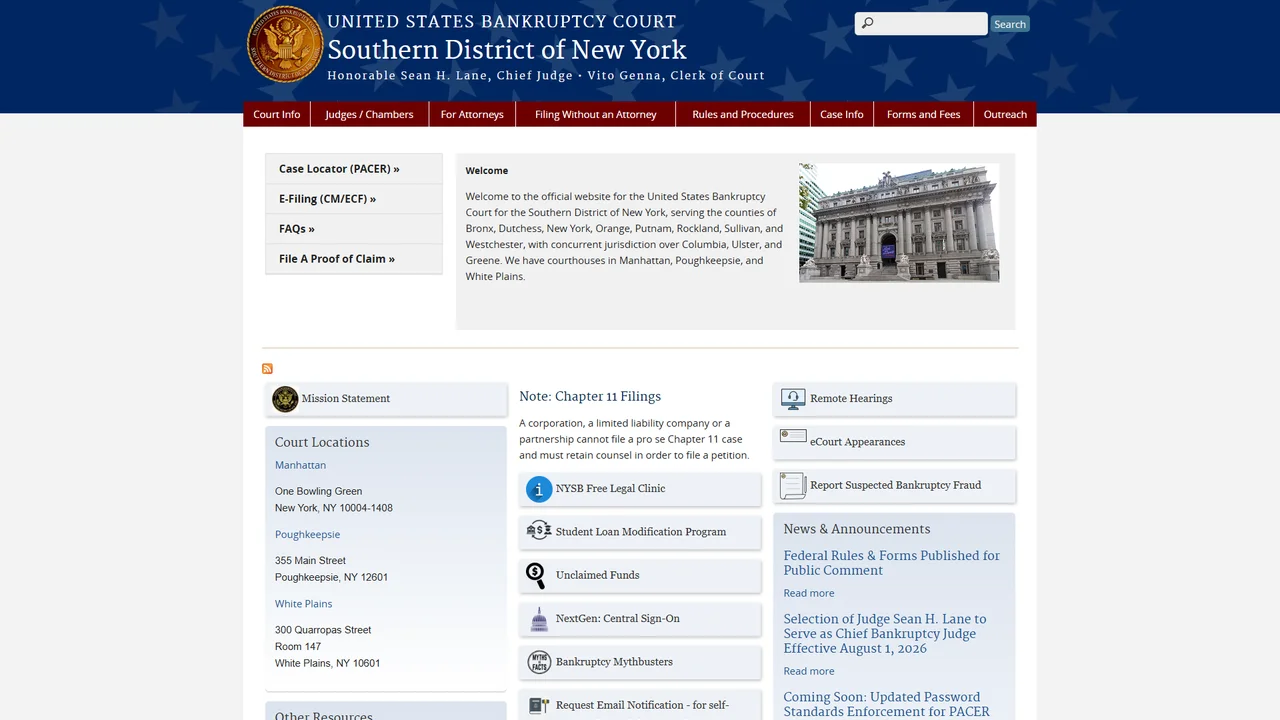Click Bankruptcy Mythbusters text label
The height and width of the screenshot is (720, 1280).
(614, 662)
